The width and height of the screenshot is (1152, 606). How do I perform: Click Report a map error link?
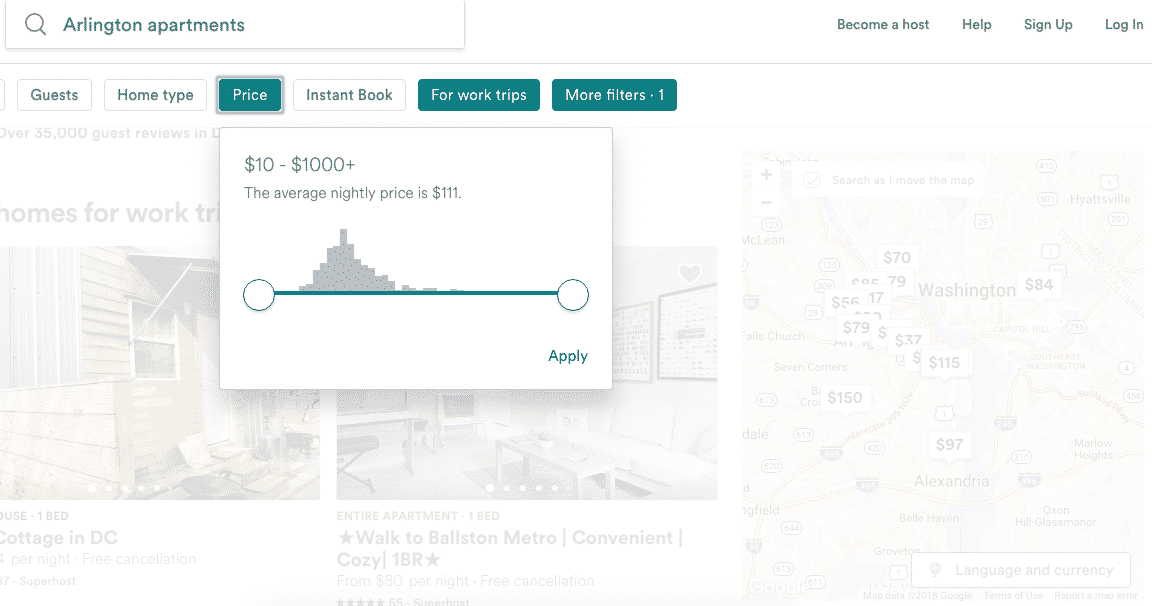tap(1095, 596)
